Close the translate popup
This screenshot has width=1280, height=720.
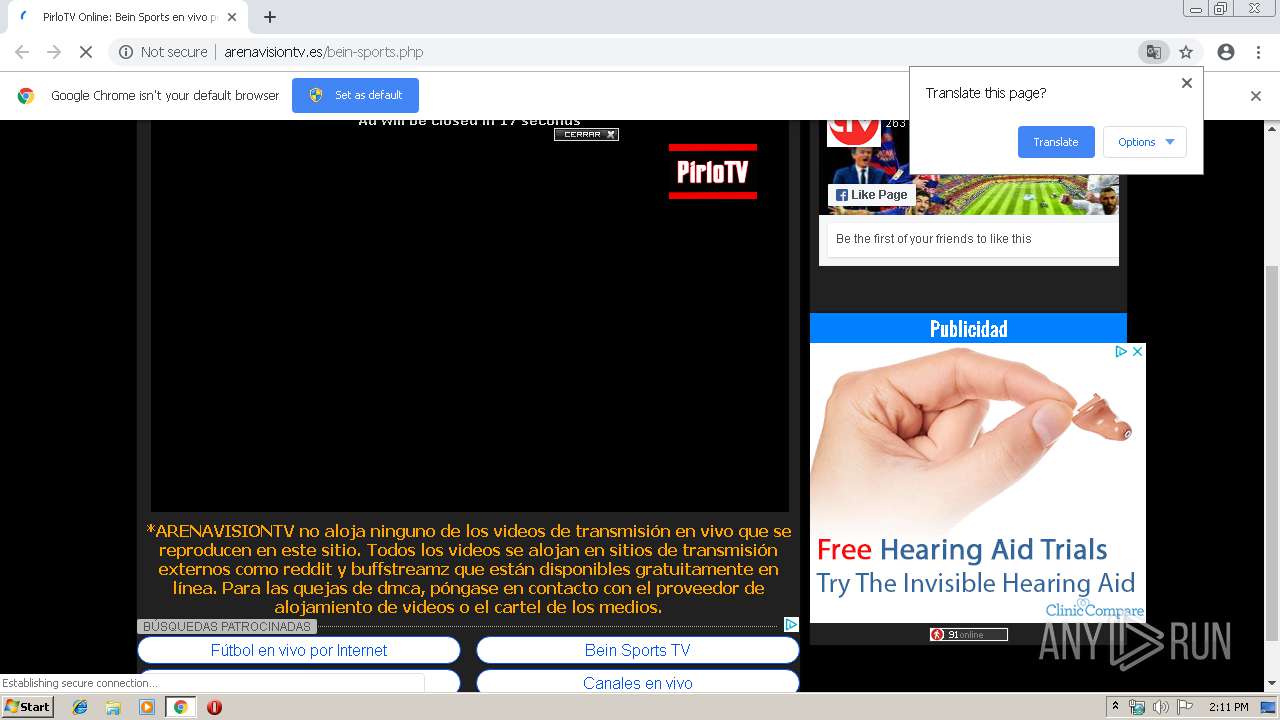pos(1187,83)
